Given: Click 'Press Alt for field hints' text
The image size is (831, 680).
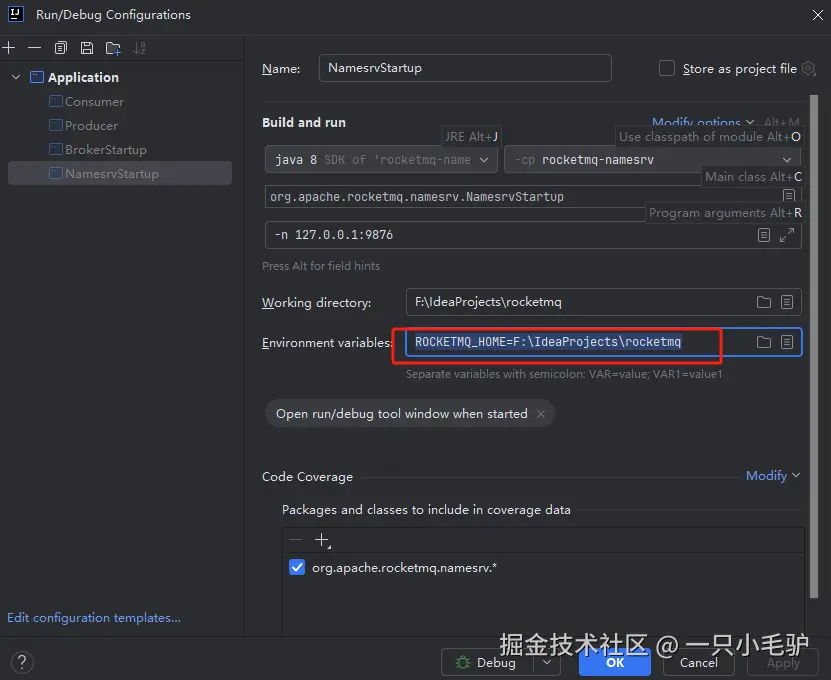Looking at the screenshot, I should click(321, 266).
